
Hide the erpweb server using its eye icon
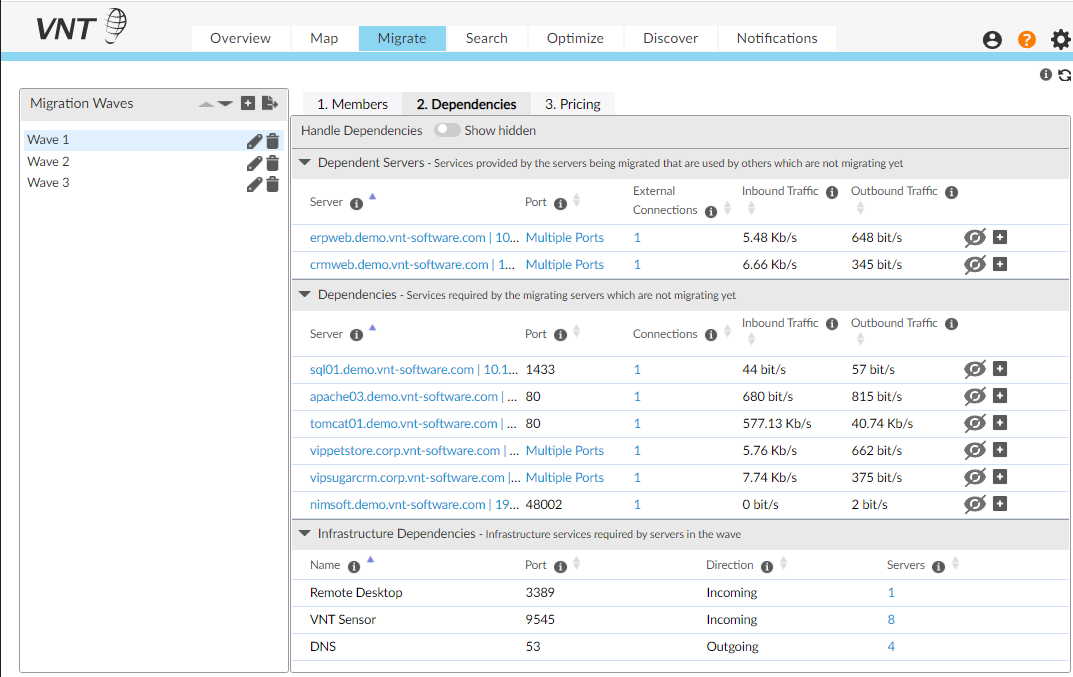coord(975,238)
